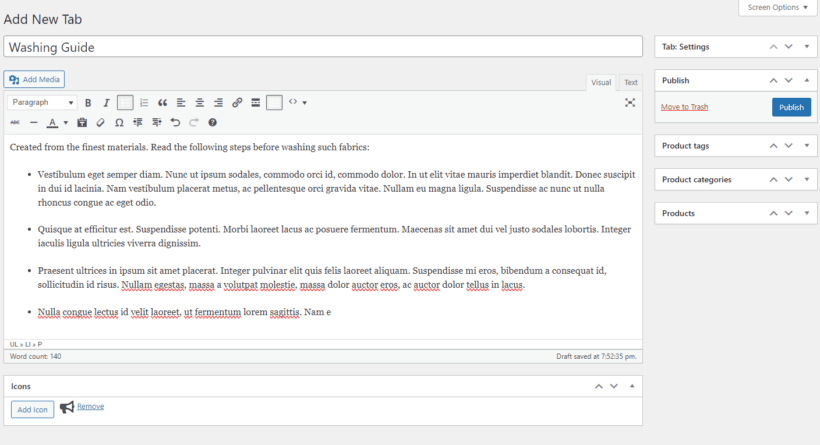
Task: Toggle the toolbar toggle button
Action: [x=274, y=103]
